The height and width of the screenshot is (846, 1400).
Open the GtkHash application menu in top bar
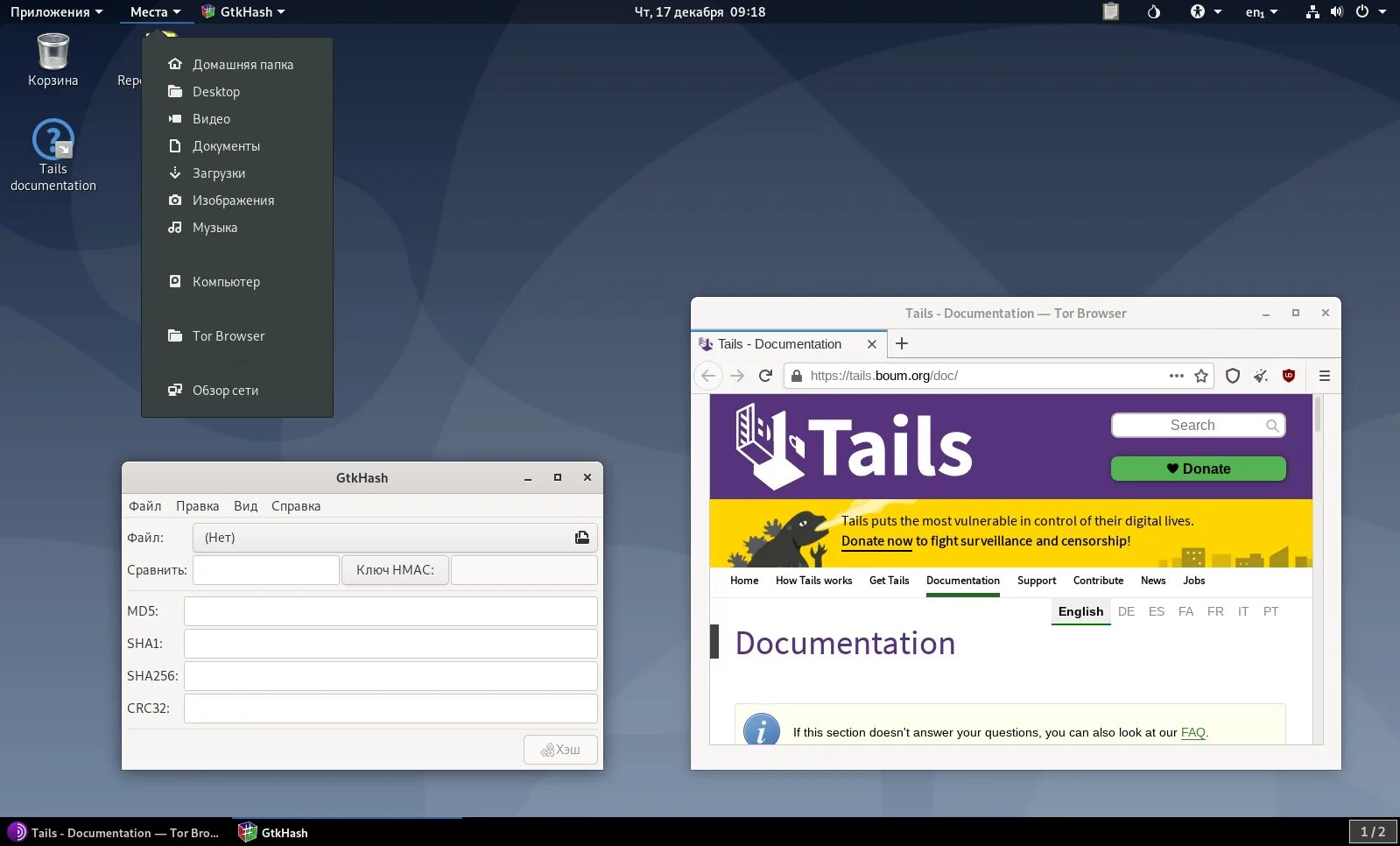click(x=243, y=11)
